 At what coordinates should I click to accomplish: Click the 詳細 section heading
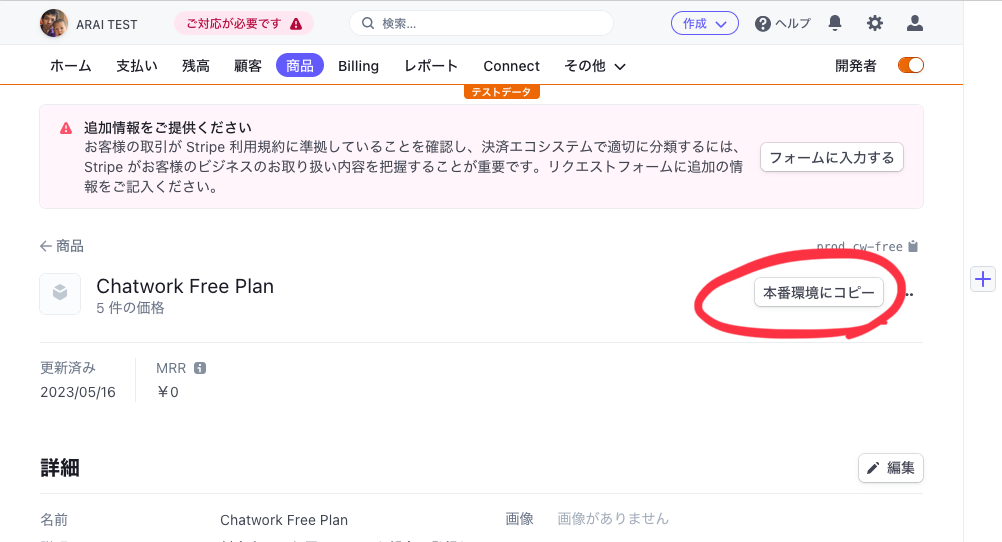pos(60,468)
